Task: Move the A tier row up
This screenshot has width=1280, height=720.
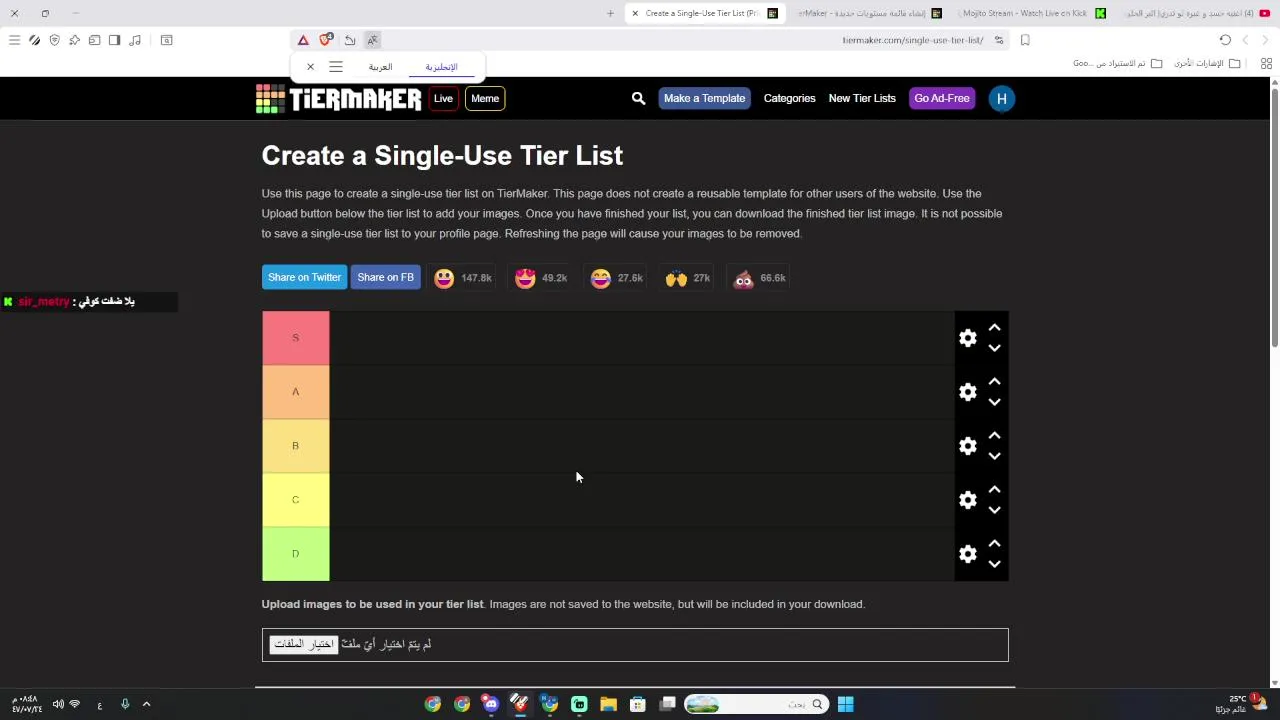Action: 994,382
